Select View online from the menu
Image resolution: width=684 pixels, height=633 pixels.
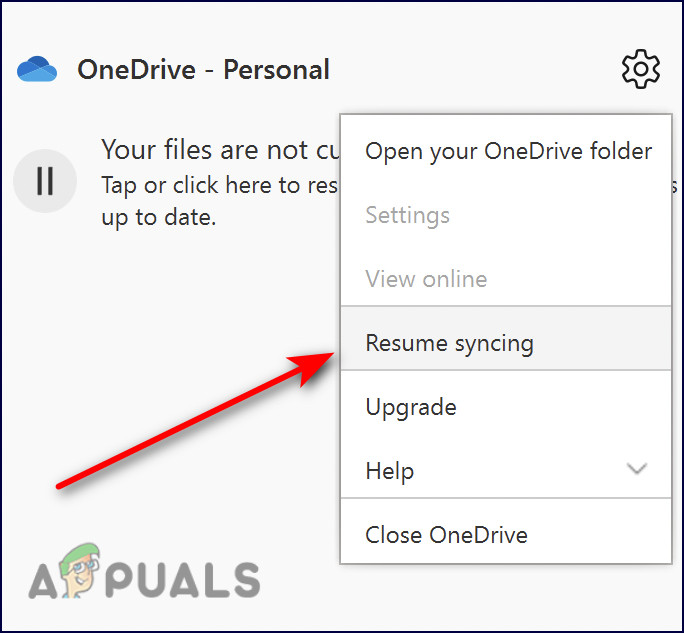[x=426, y=279]
